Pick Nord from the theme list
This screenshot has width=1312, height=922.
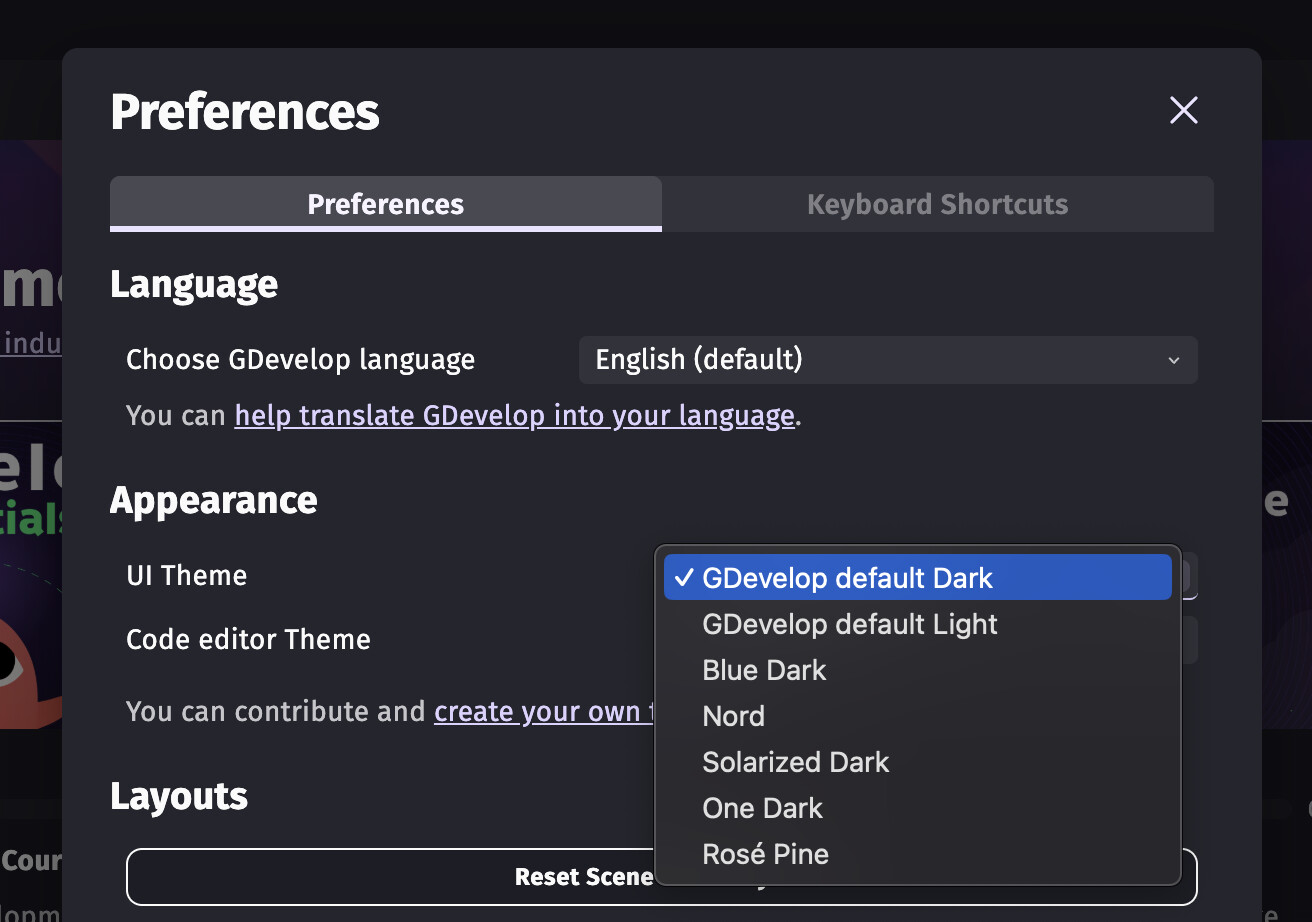(733, 716)
